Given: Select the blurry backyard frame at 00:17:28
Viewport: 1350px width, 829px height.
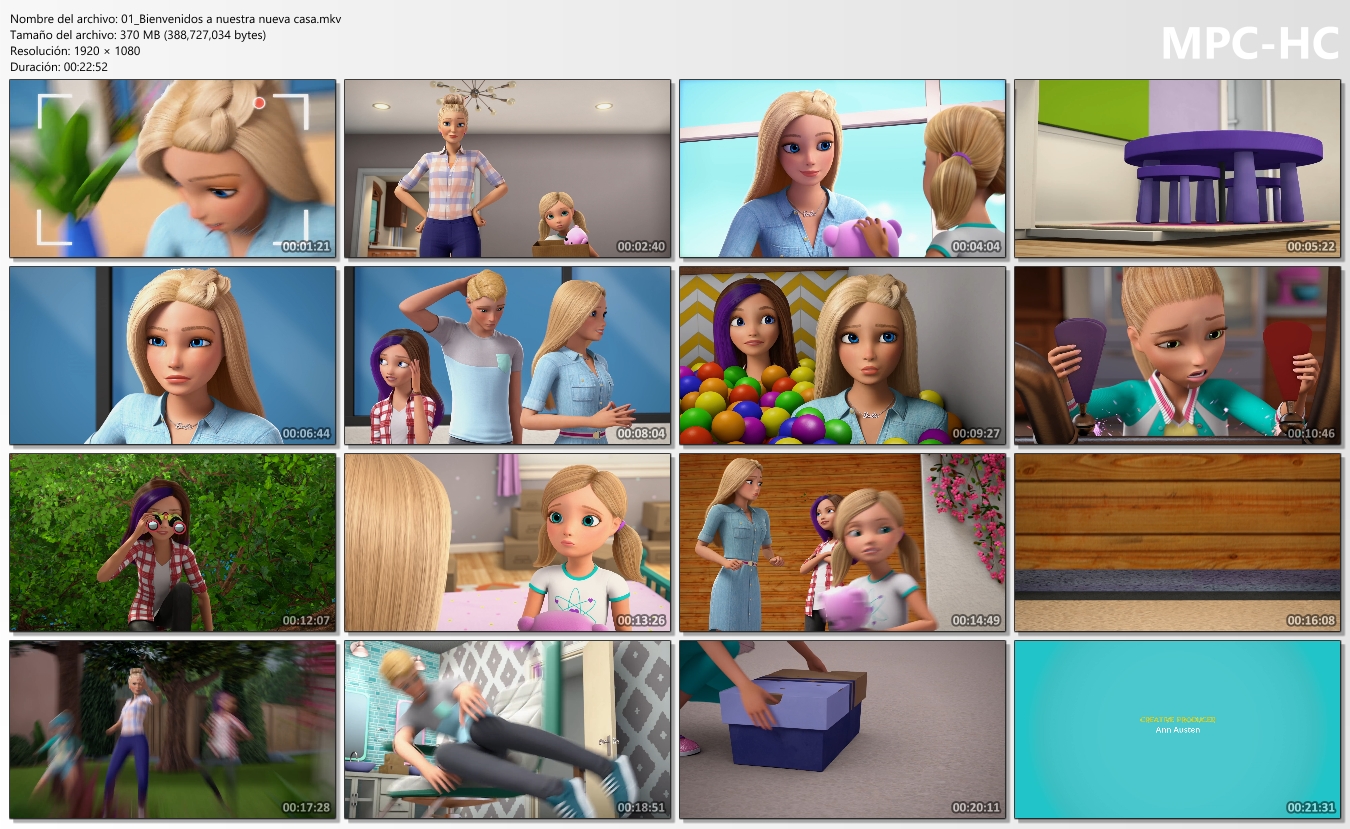Looking at the screenshot, I should click(x=173, y=730).
